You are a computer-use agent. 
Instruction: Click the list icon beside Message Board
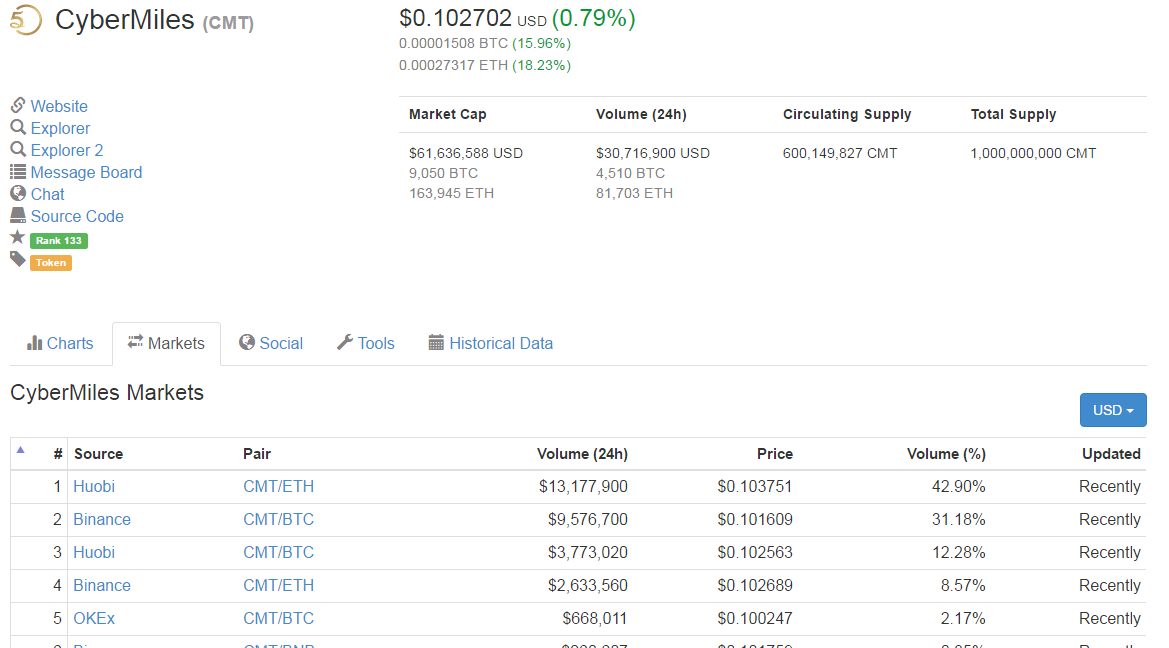tap(18, 172)
